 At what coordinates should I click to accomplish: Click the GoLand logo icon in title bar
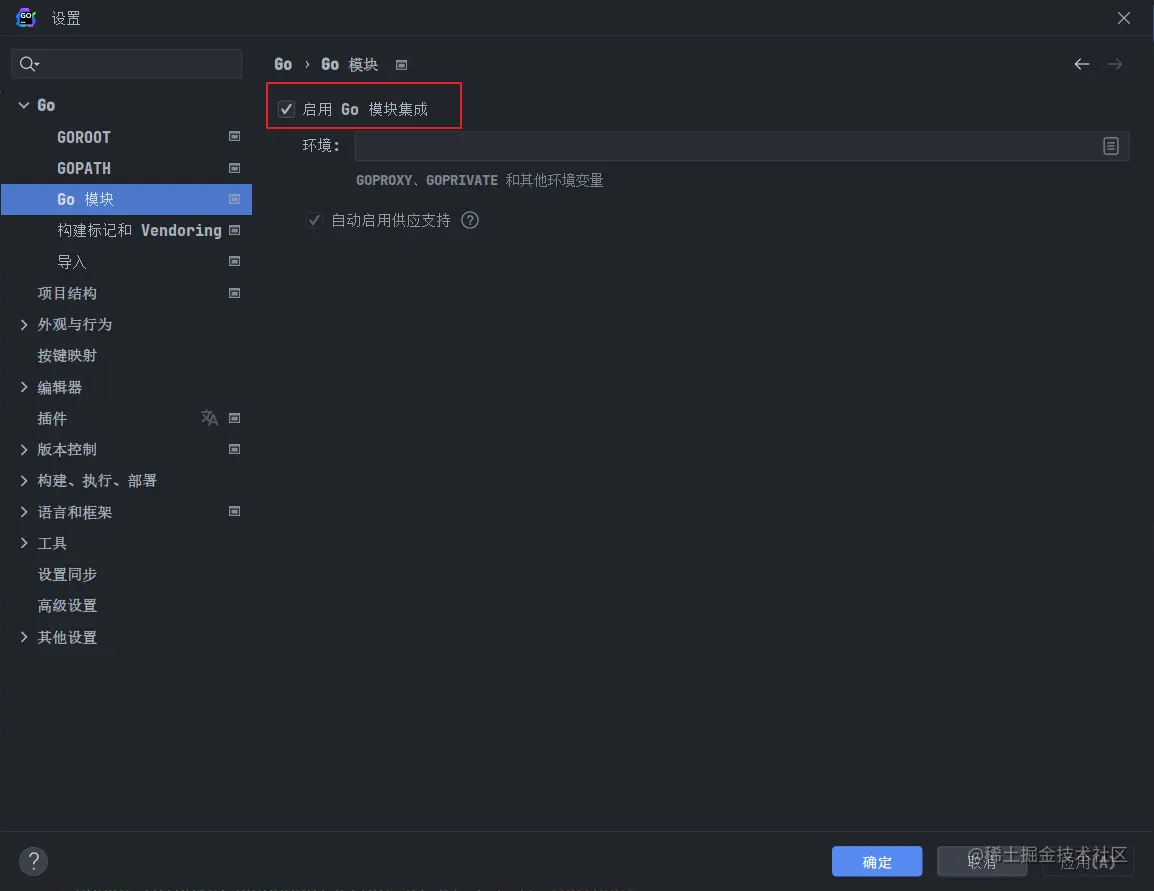coord(26,18)
